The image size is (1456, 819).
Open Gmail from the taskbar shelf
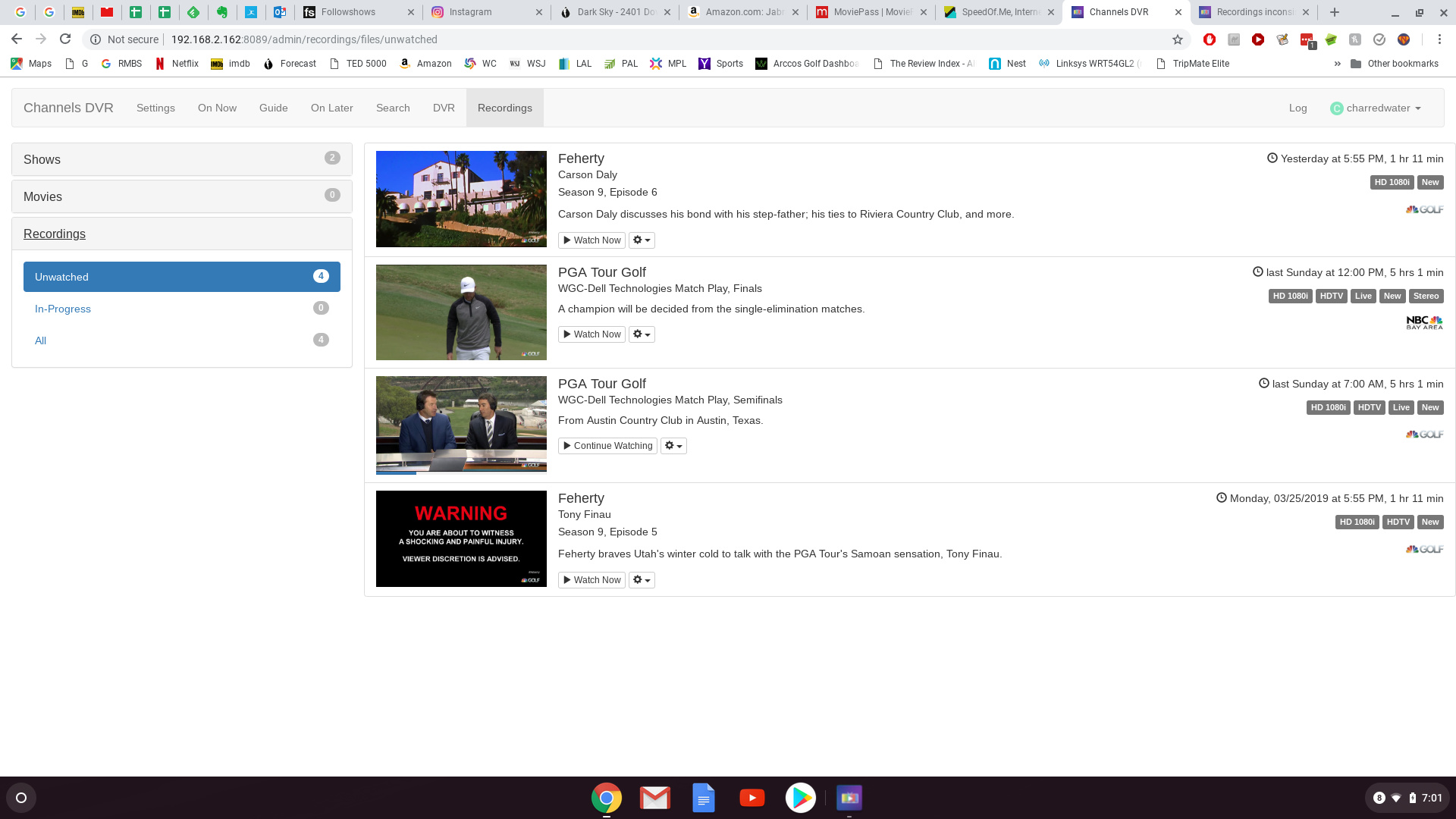pyautogui.click(x=654, y=798)
